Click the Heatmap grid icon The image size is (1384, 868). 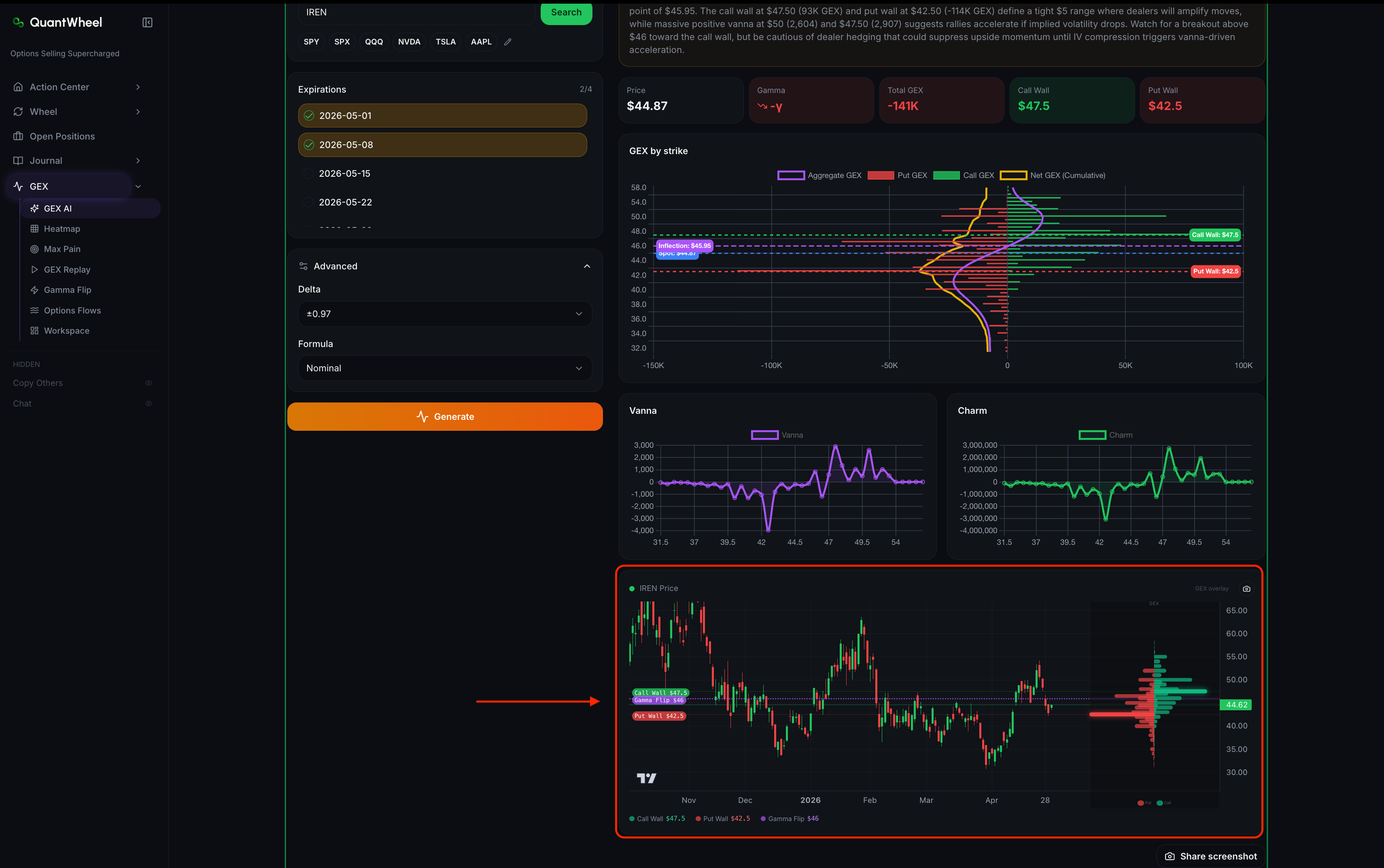pos(34,229)
